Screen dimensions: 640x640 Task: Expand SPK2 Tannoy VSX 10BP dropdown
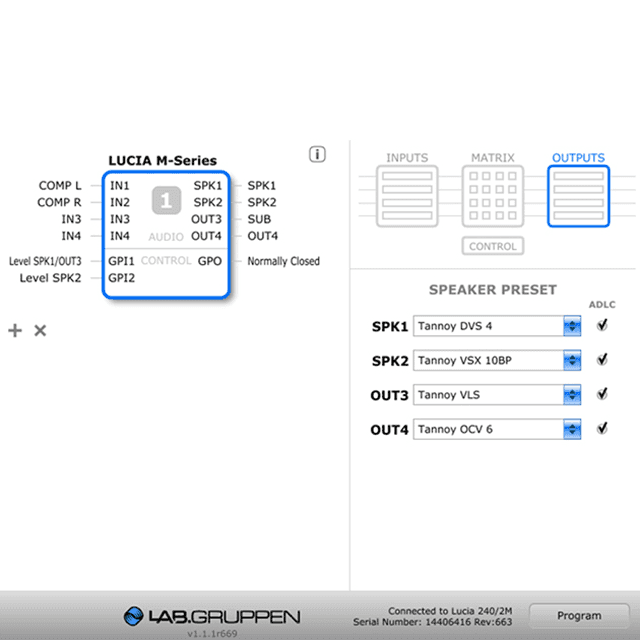click(x=571, y=360)
